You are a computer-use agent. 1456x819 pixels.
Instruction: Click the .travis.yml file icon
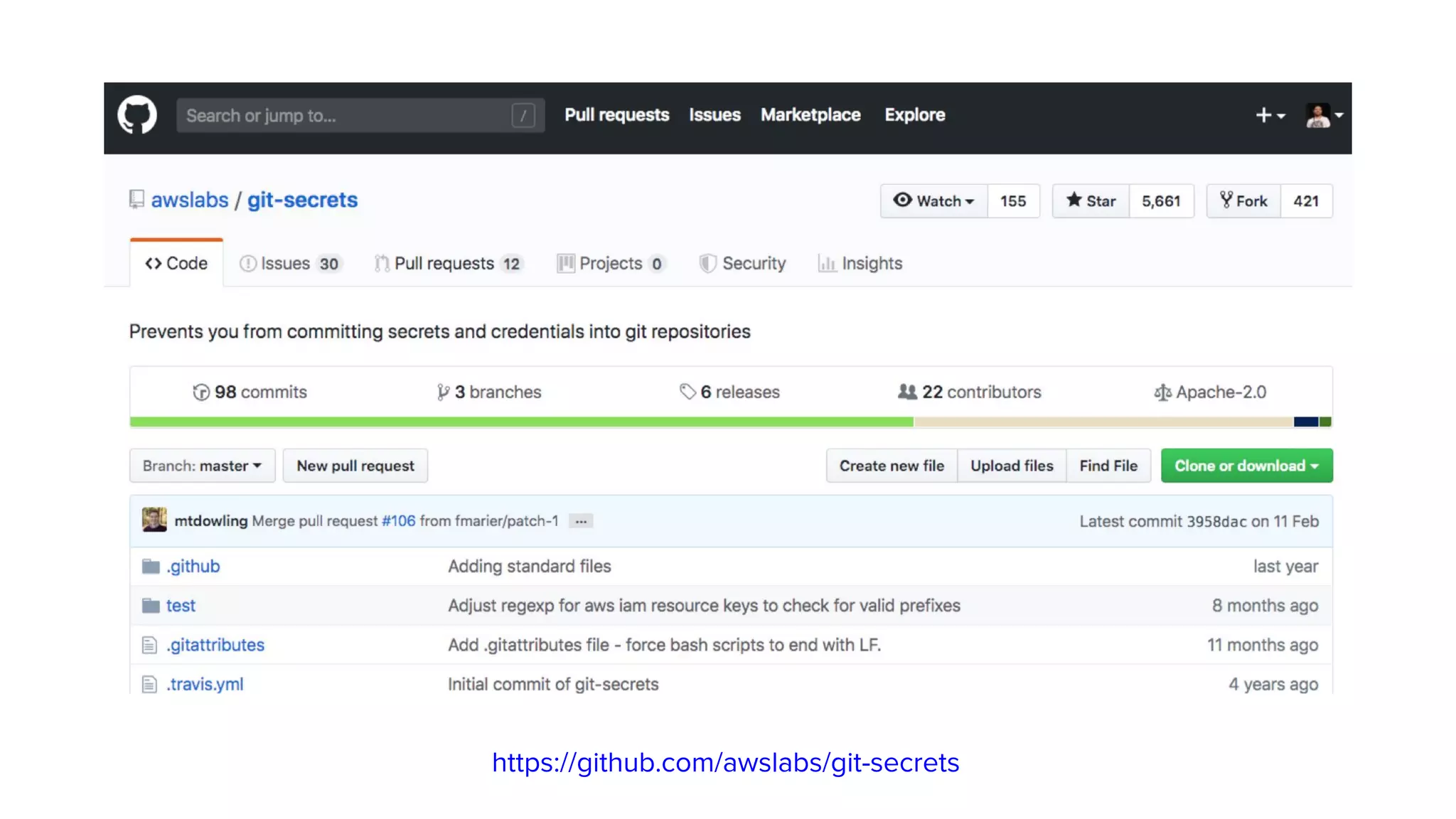(149, 684)
